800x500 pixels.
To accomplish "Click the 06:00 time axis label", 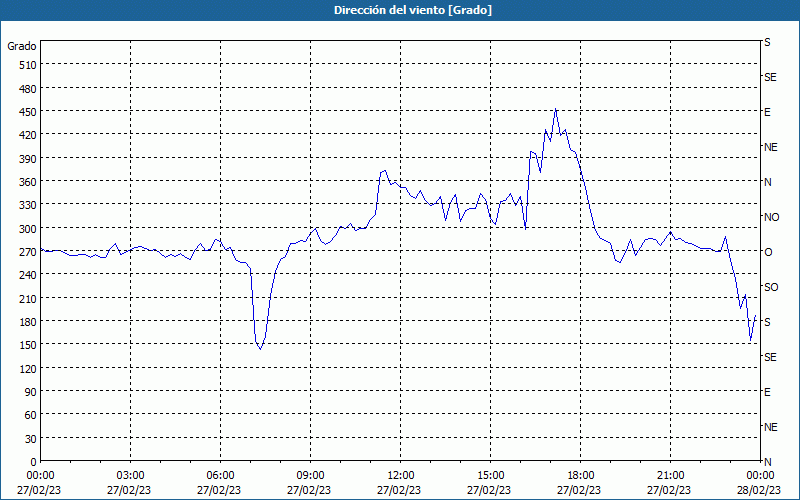I will pyautogui.click(x=220, y=476).
